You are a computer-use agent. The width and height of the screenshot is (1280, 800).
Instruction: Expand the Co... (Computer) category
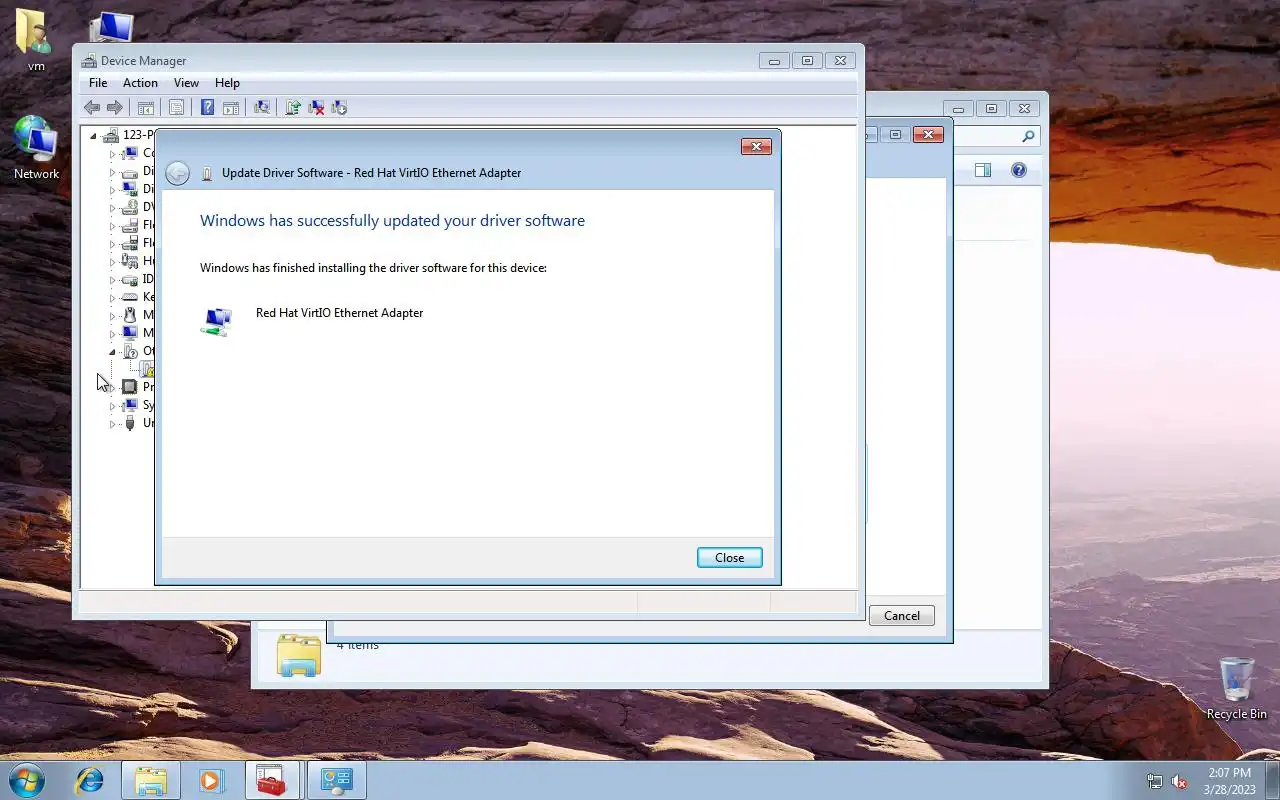[x=112, y=154]
